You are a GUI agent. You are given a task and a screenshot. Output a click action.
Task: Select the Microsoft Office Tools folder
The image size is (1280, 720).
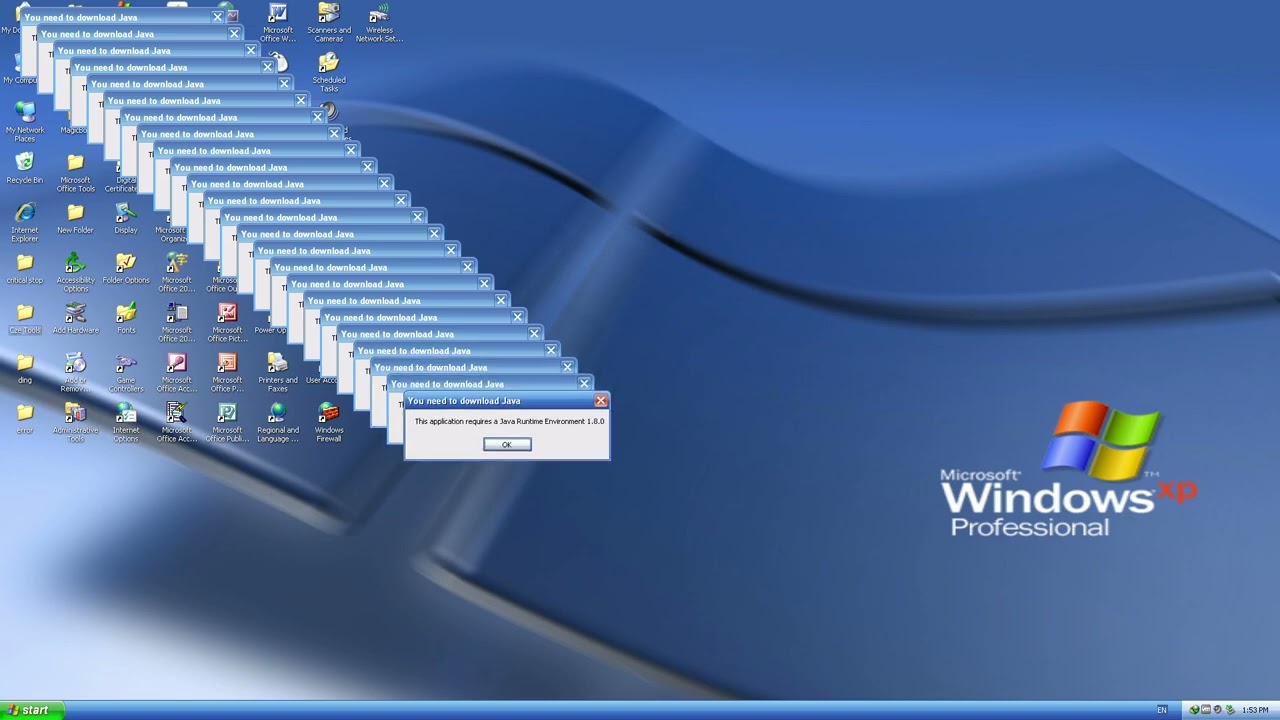coord(75,172)
